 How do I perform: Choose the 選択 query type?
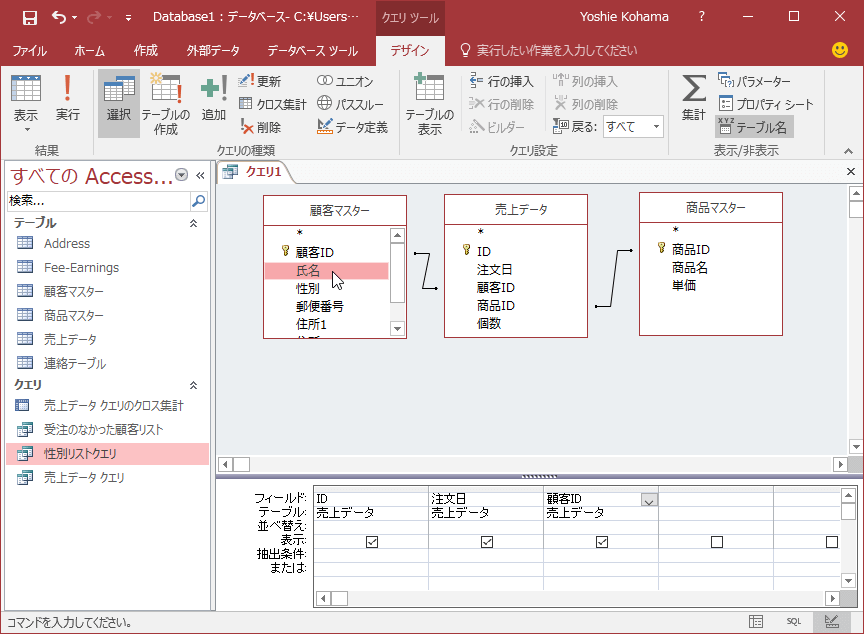[x=119, y=104]
